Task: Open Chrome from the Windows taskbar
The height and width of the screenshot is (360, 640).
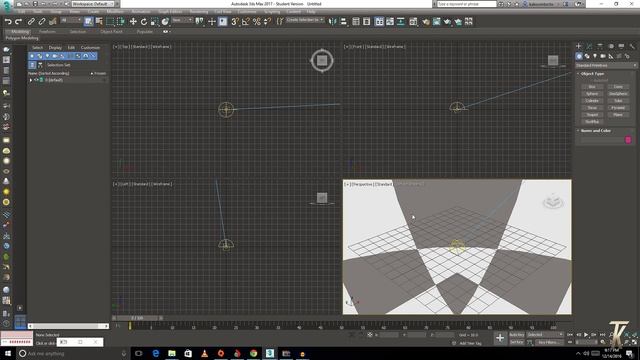Action: pyautogui.click(x=253, y=353)
